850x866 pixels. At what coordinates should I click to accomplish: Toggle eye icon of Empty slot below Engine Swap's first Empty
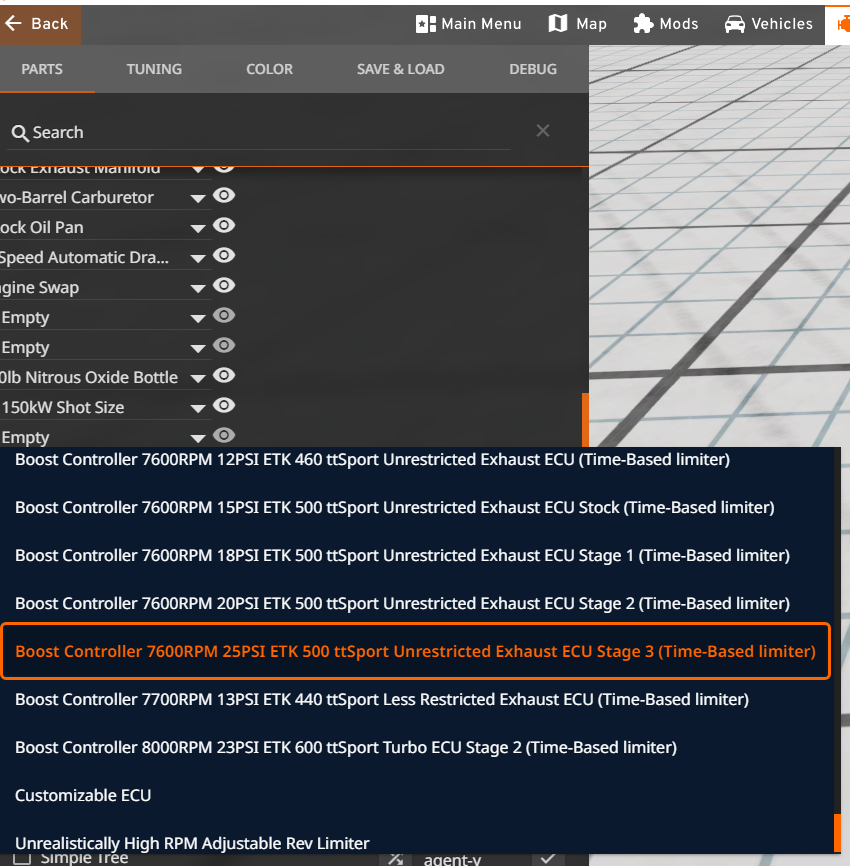point(224,345)
